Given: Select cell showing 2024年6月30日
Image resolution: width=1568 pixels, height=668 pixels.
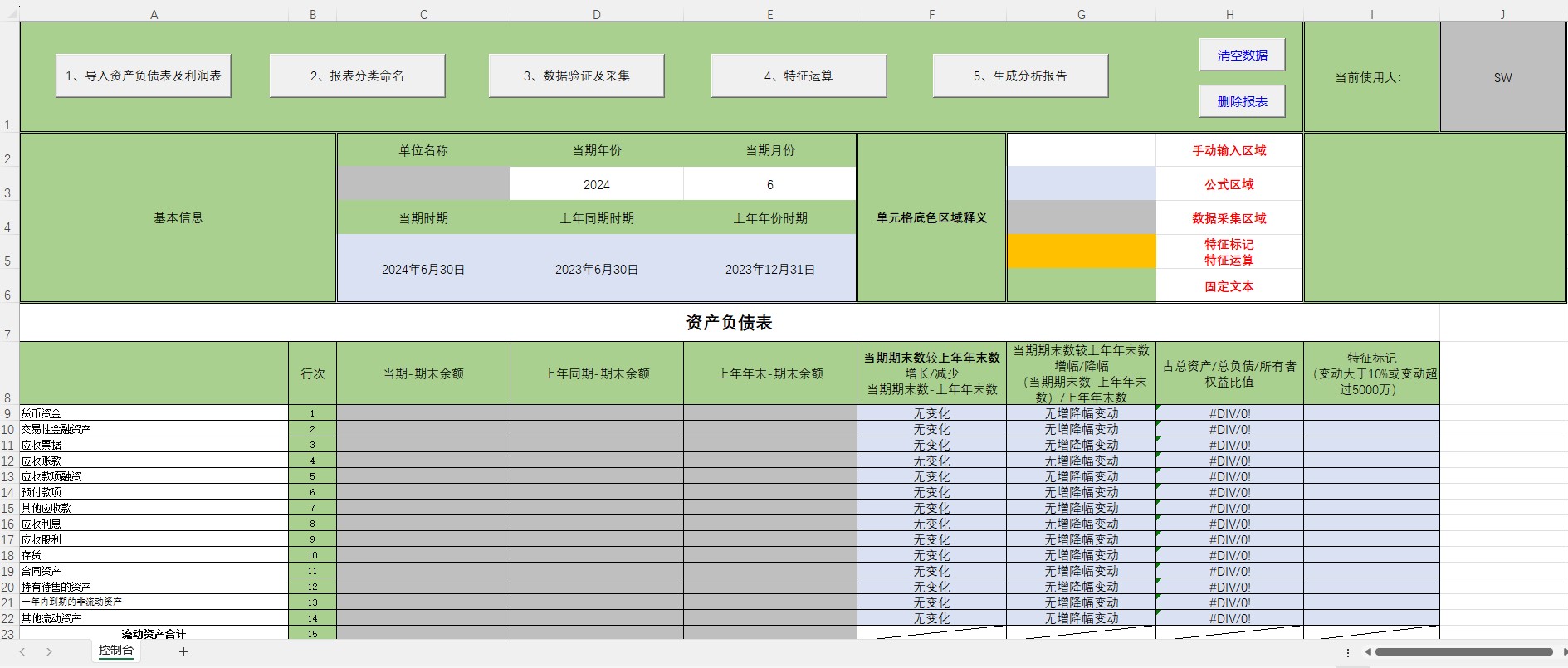Looking at the screenshot, I should point(423,269).
